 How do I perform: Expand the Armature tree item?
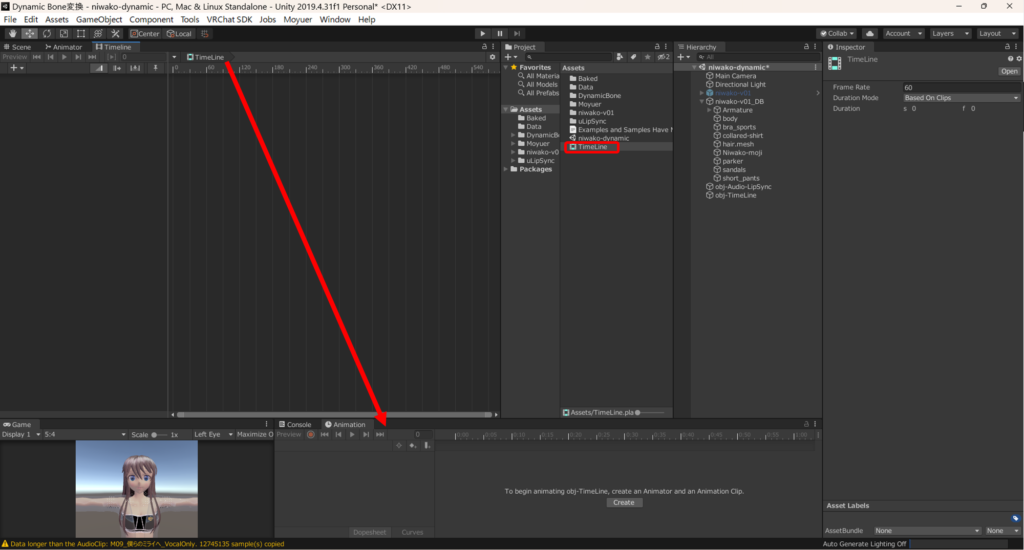coord(709,110)
